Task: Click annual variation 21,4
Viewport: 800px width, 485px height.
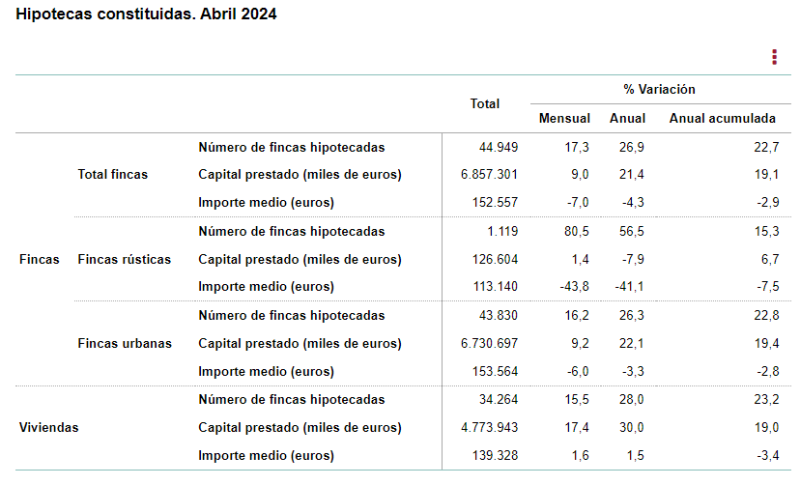Action: click(x=632, y=174)
